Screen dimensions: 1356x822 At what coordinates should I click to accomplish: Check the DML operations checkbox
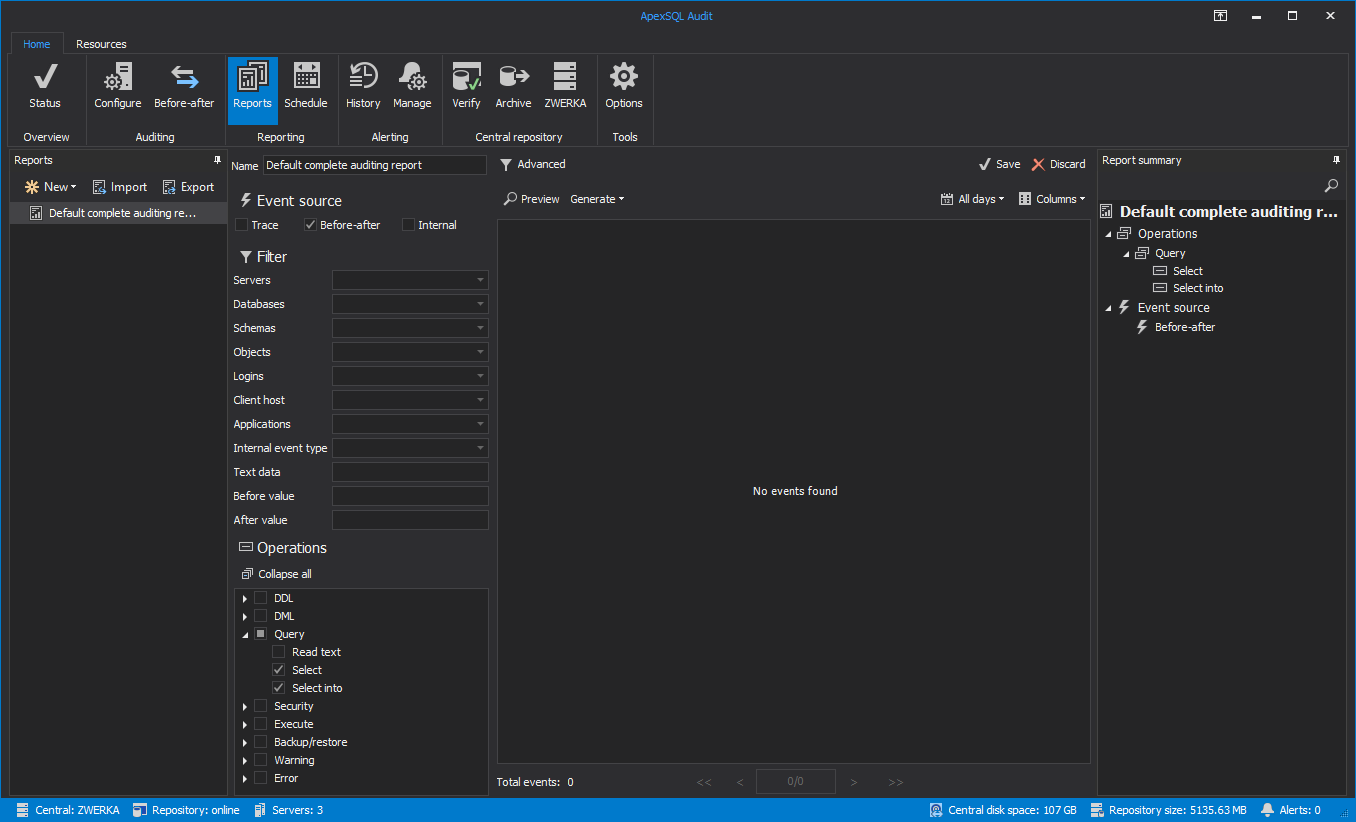(260, 616)
